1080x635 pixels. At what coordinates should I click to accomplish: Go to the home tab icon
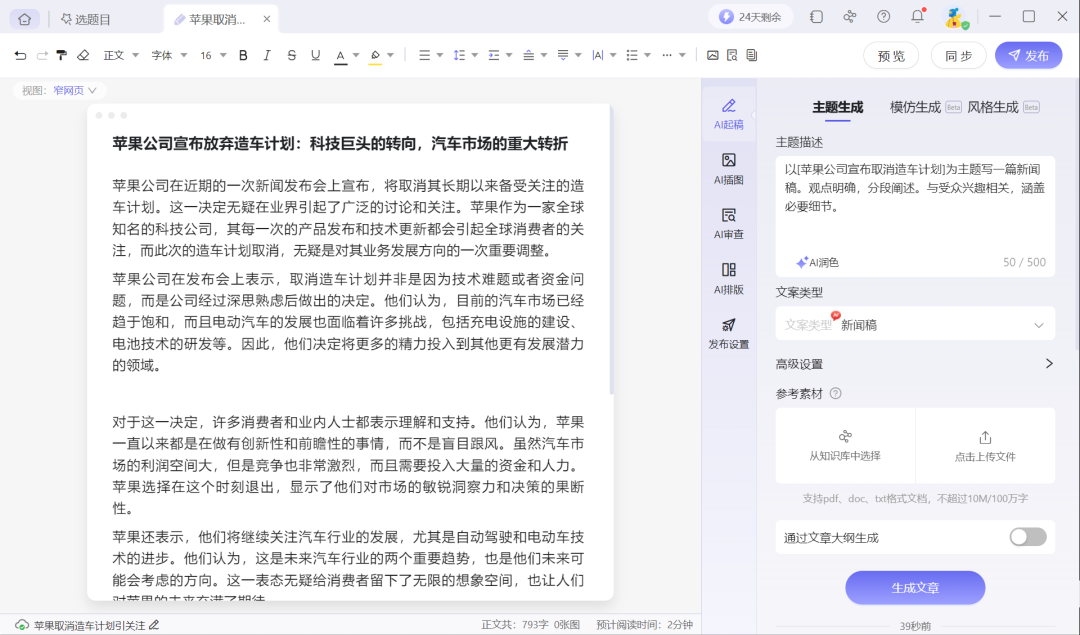[25, 19]
